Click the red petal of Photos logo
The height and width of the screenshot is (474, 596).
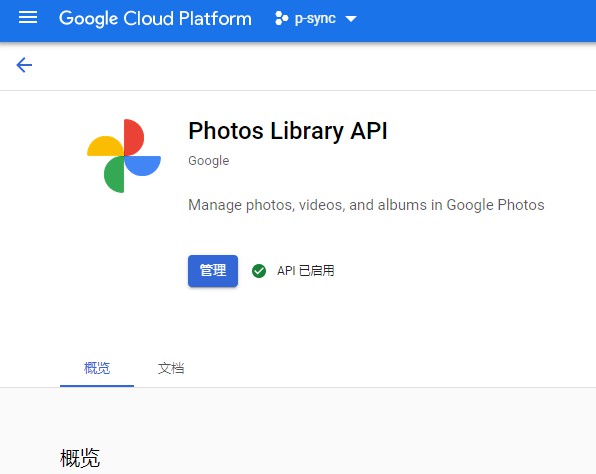coord(134,137)
